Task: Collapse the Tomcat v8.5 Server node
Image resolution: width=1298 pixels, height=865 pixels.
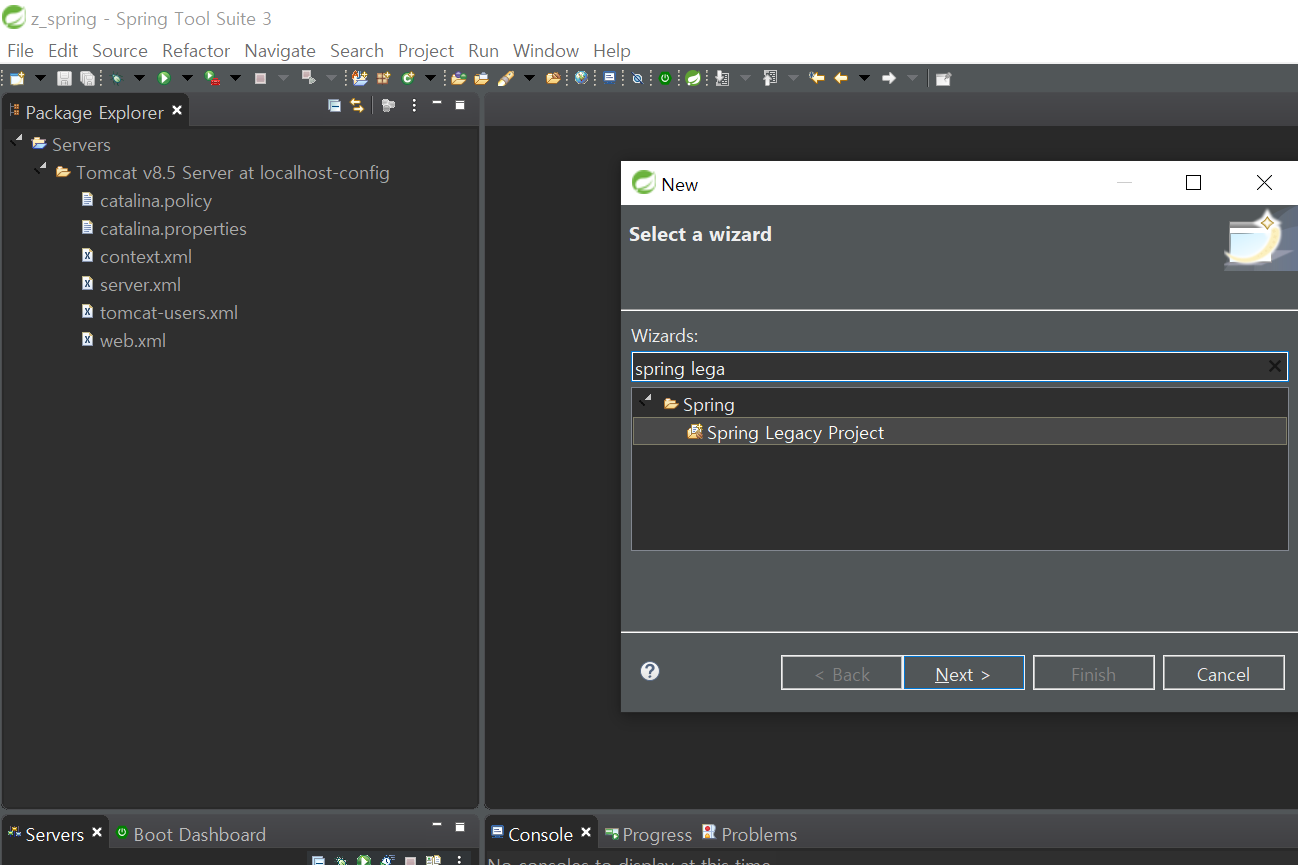Action: (39, 170)
